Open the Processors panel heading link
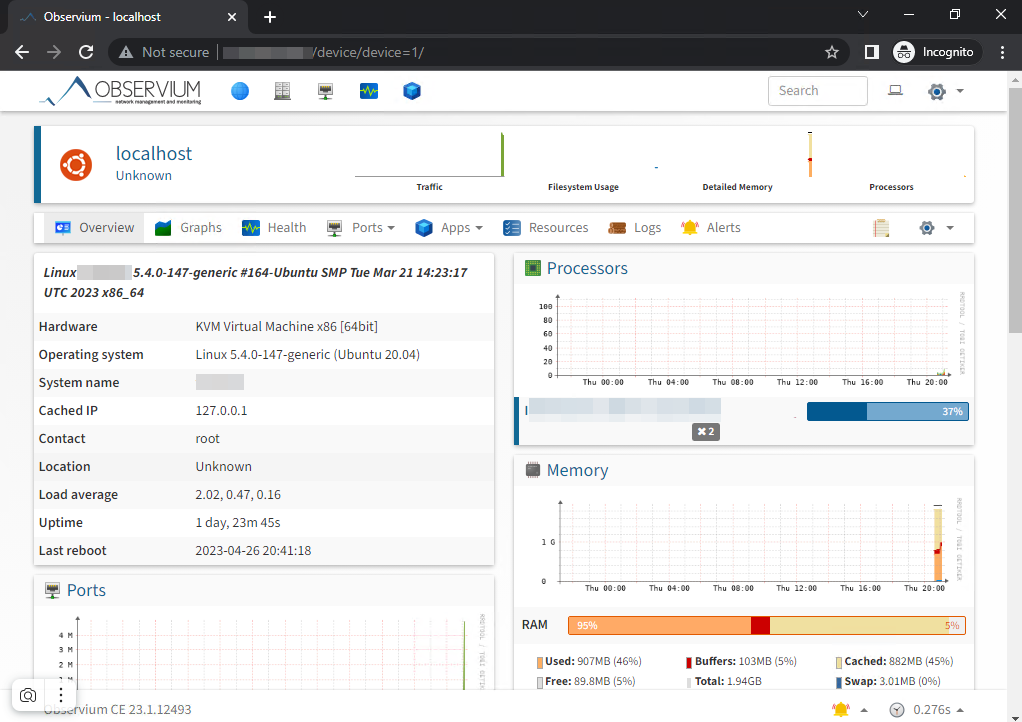 pos(587,268)
